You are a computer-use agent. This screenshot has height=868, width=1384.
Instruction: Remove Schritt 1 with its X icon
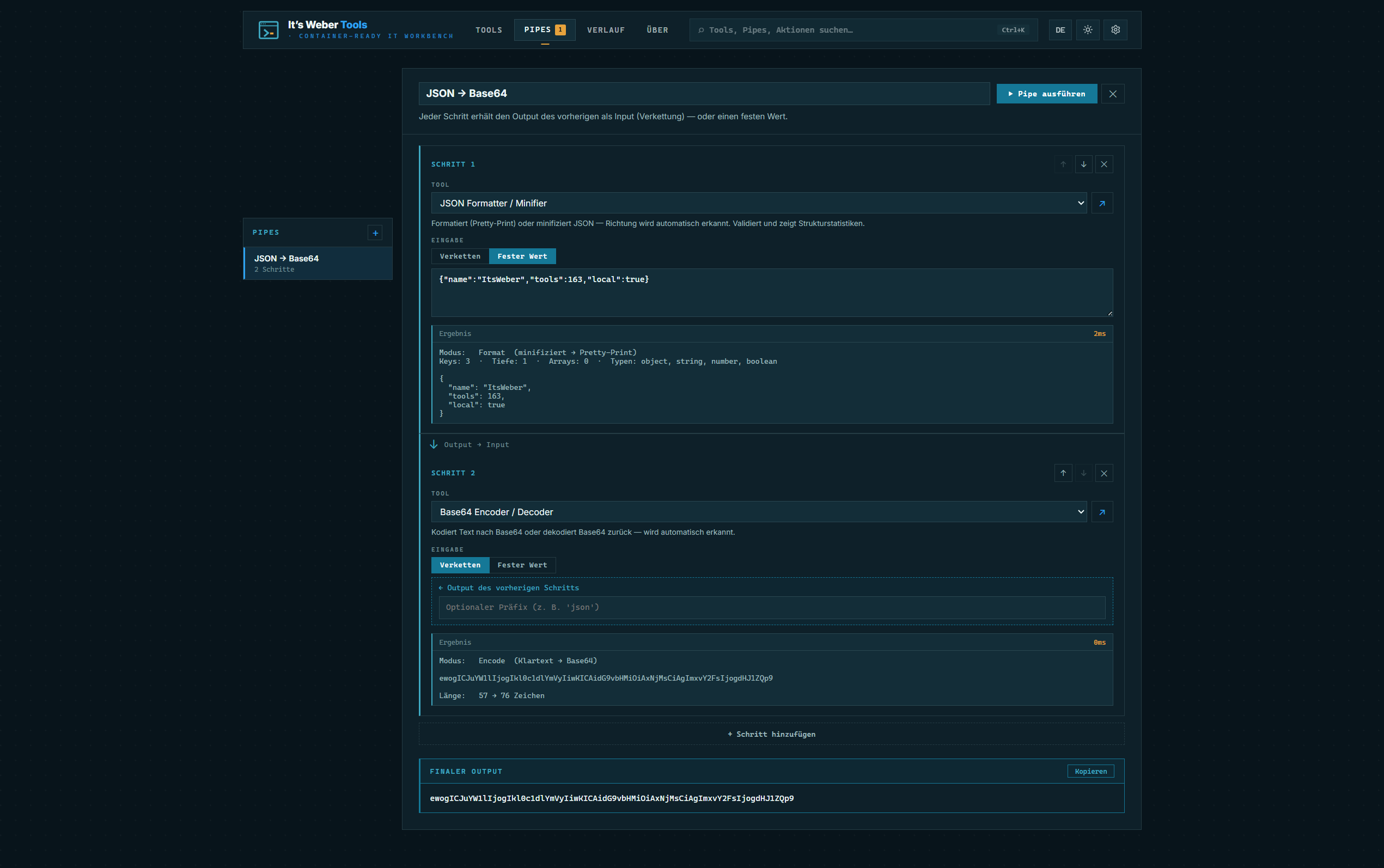tap(1104, 164)
